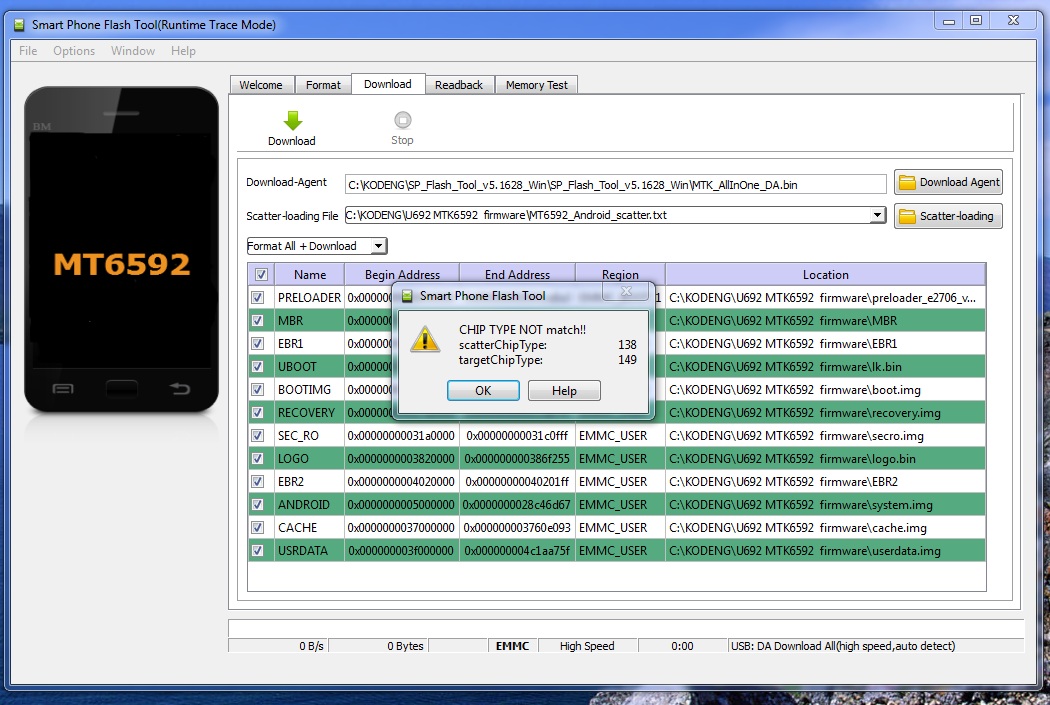This screenshot has height=705, width=1050.
Task: Click the green Download arrow icon
Action: 292,121
